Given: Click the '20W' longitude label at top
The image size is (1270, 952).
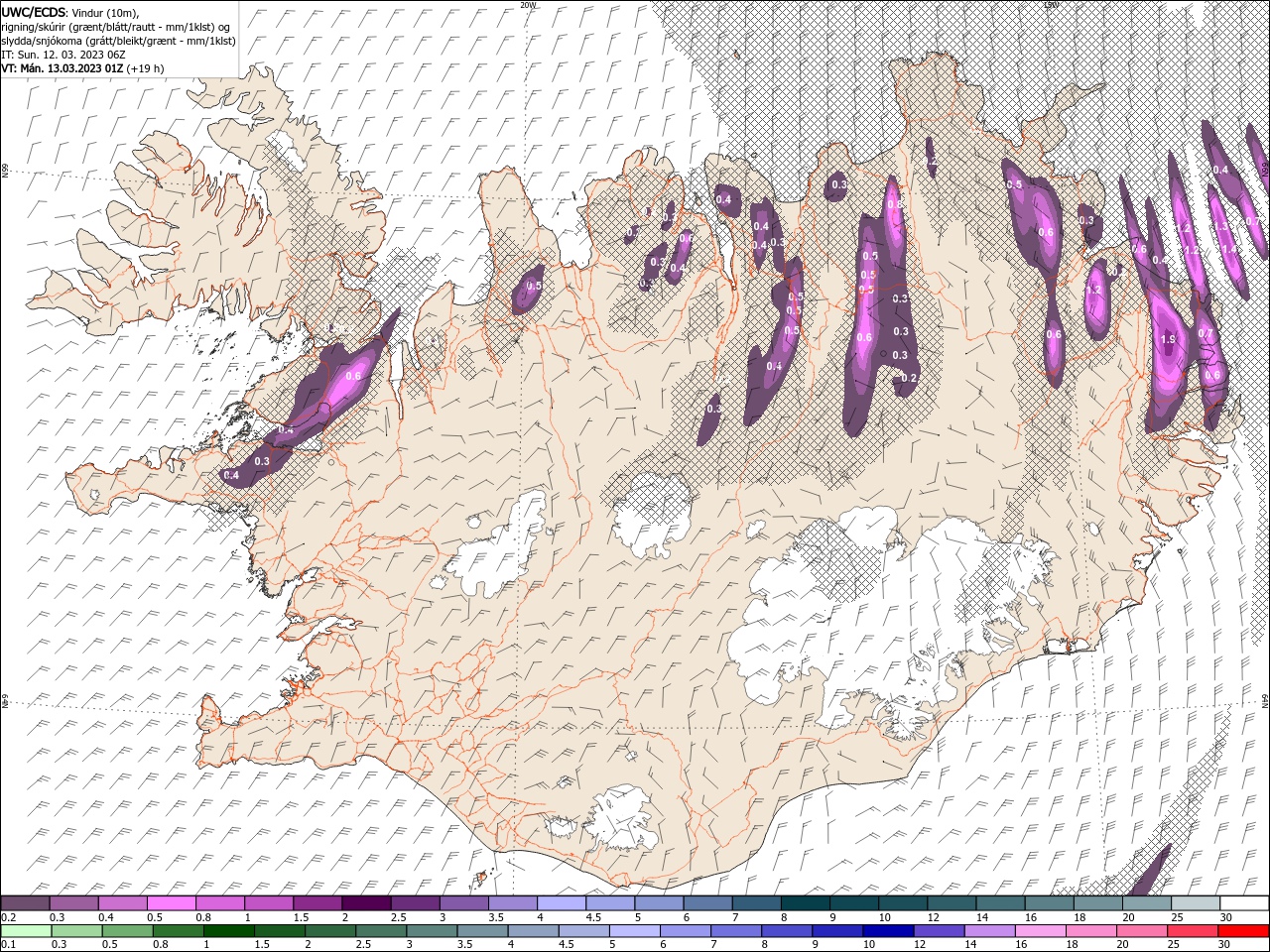Looking at the screenshot, I should pyautogui.click(x=528, y=5).
